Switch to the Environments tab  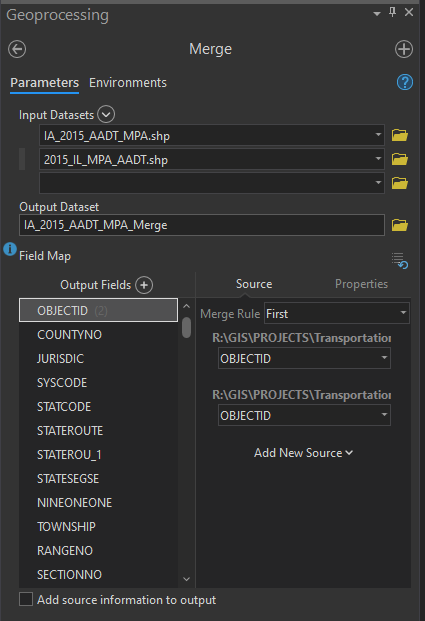128,83
